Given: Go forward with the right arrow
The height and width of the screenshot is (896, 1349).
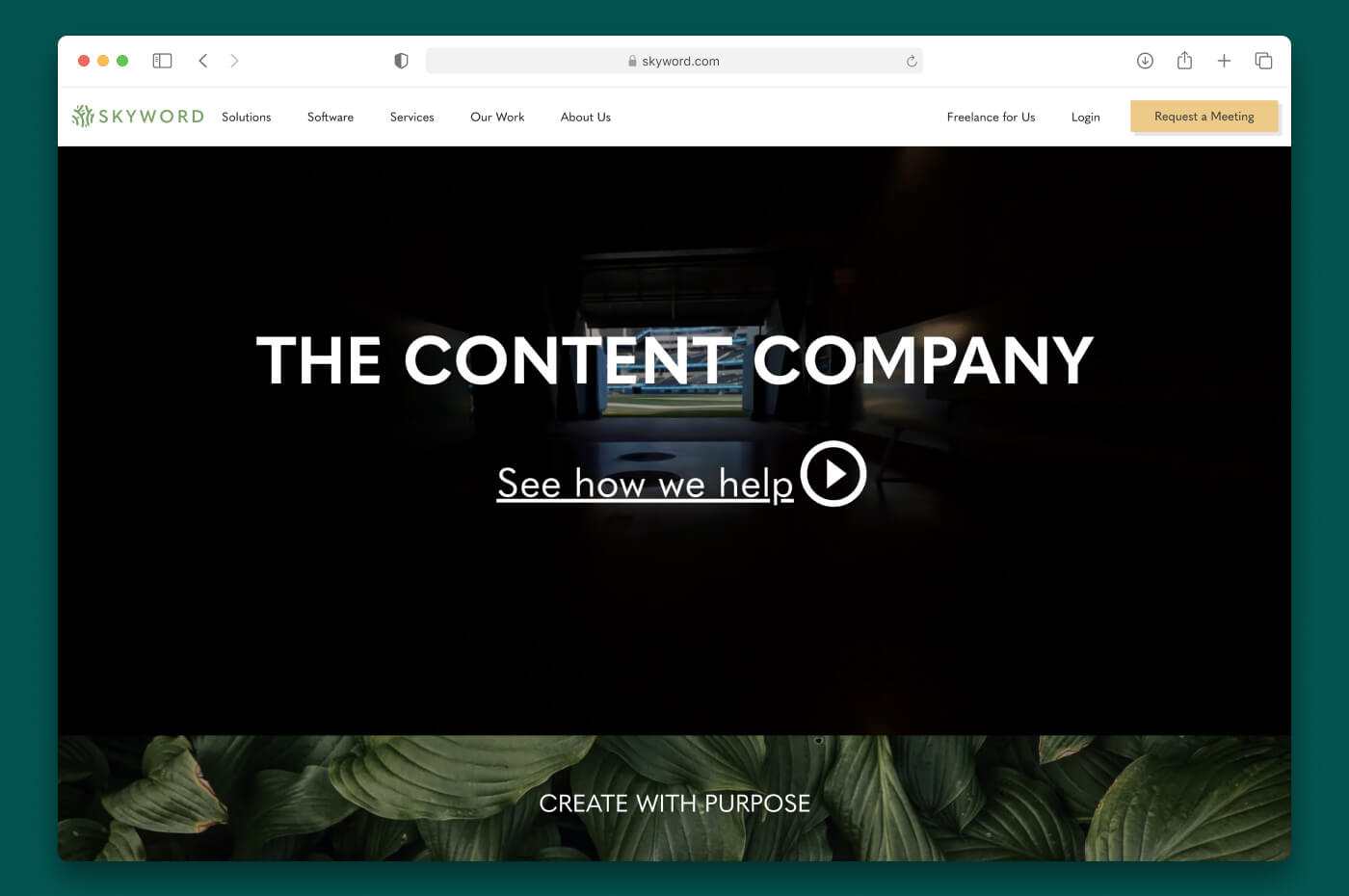Looking at the screenshot, I should (234, 61).
